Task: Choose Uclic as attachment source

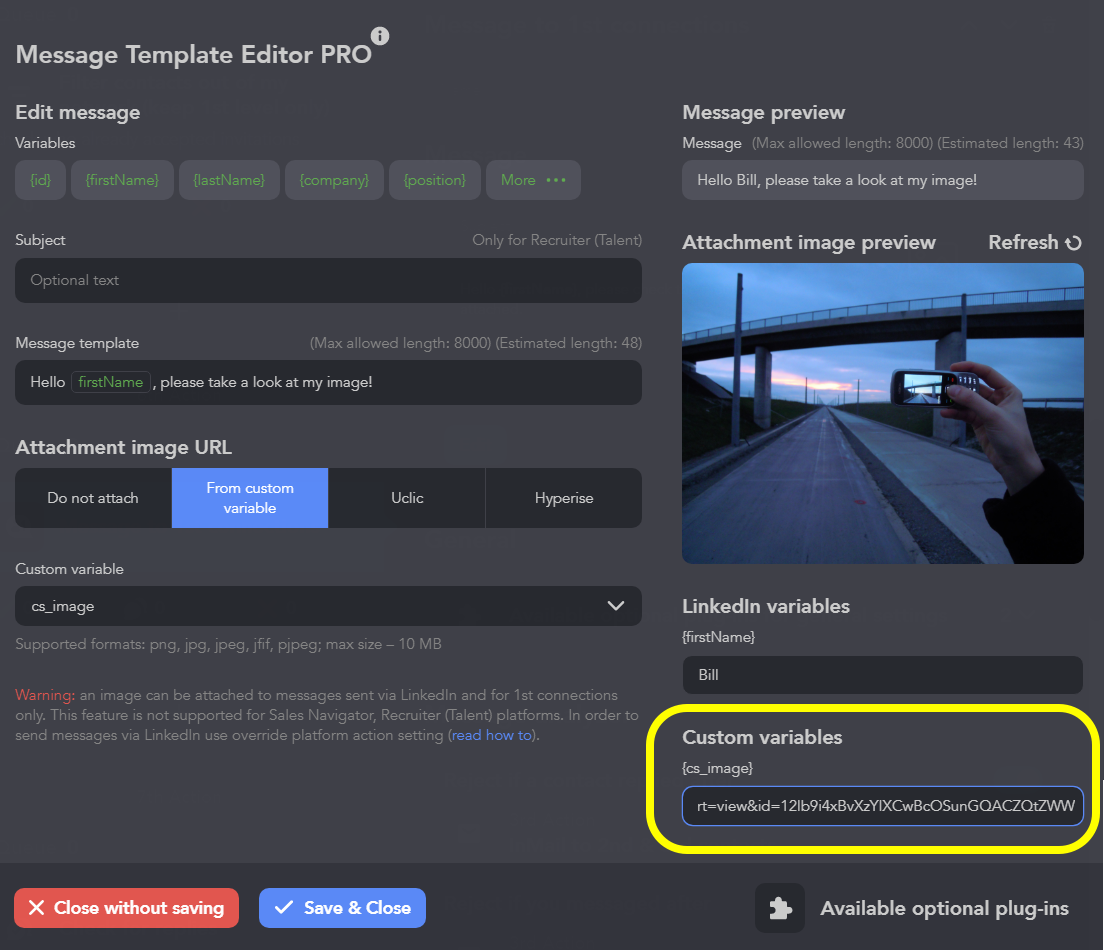Action: [407, 498]
